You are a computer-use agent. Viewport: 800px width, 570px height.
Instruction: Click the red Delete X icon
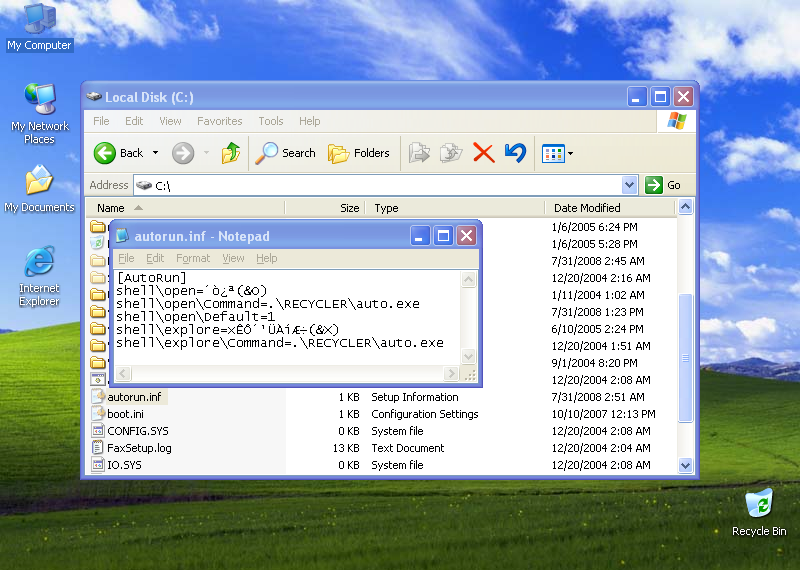coord(484,153)
